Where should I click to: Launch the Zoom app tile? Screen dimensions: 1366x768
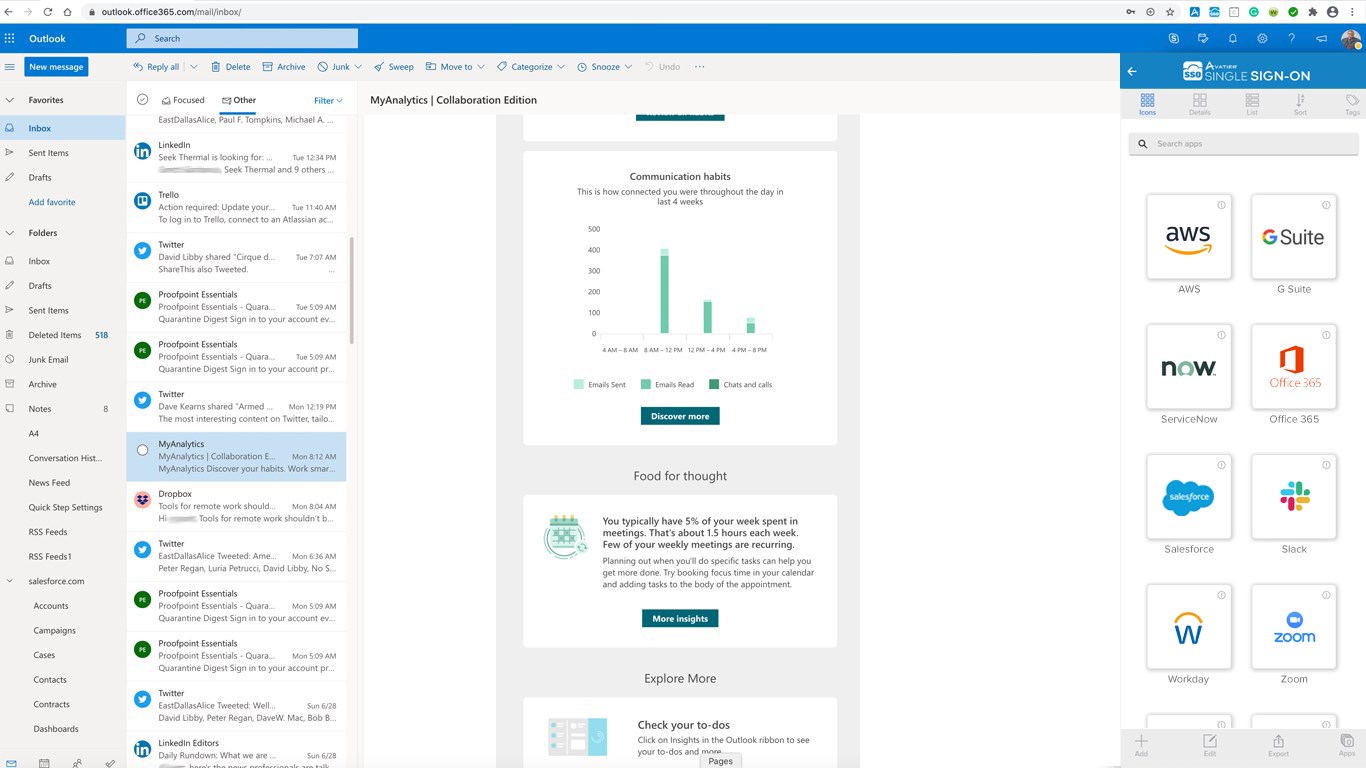coord(1294,627)
